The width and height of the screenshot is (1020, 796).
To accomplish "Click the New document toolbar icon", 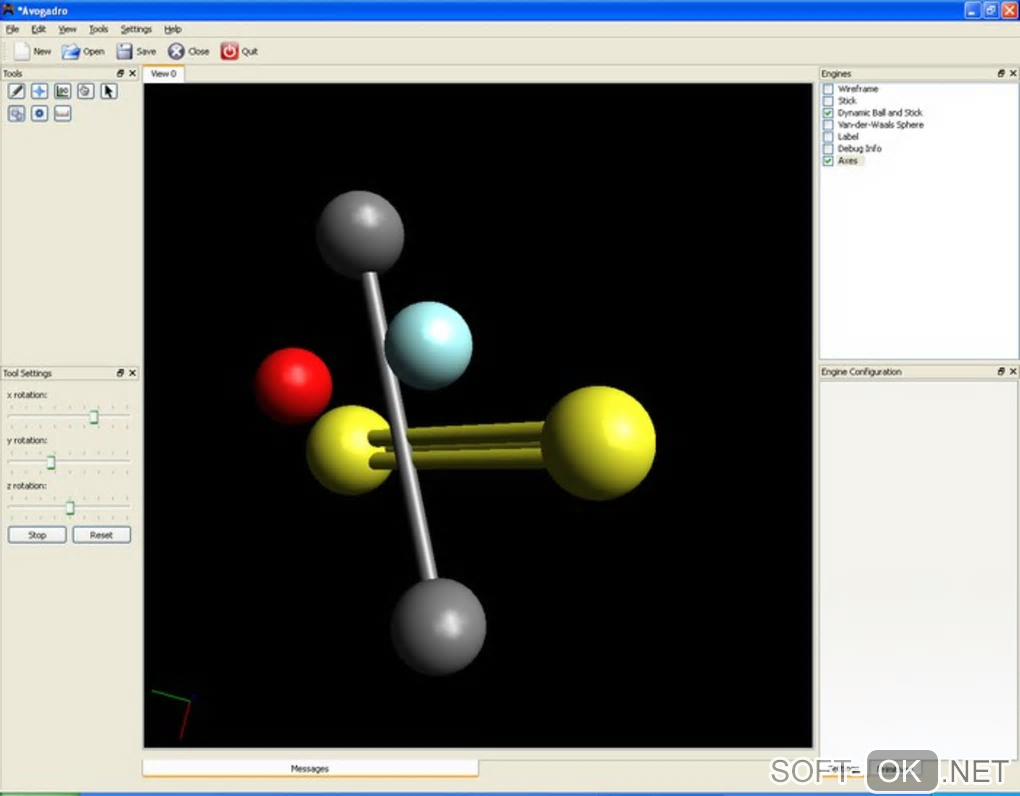I will [x=22, y=51].
